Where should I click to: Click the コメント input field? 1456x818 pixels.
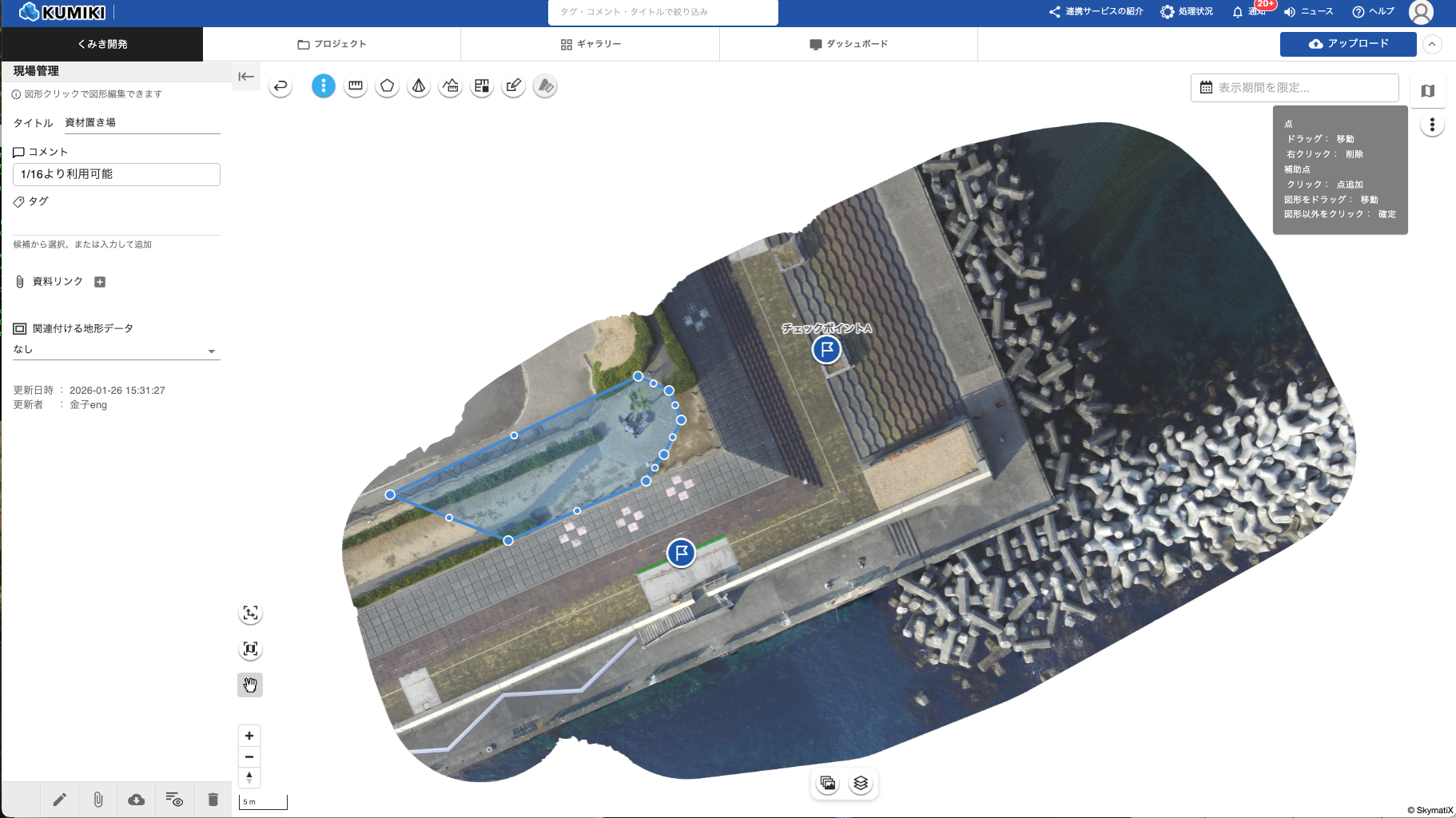[117, 174]
